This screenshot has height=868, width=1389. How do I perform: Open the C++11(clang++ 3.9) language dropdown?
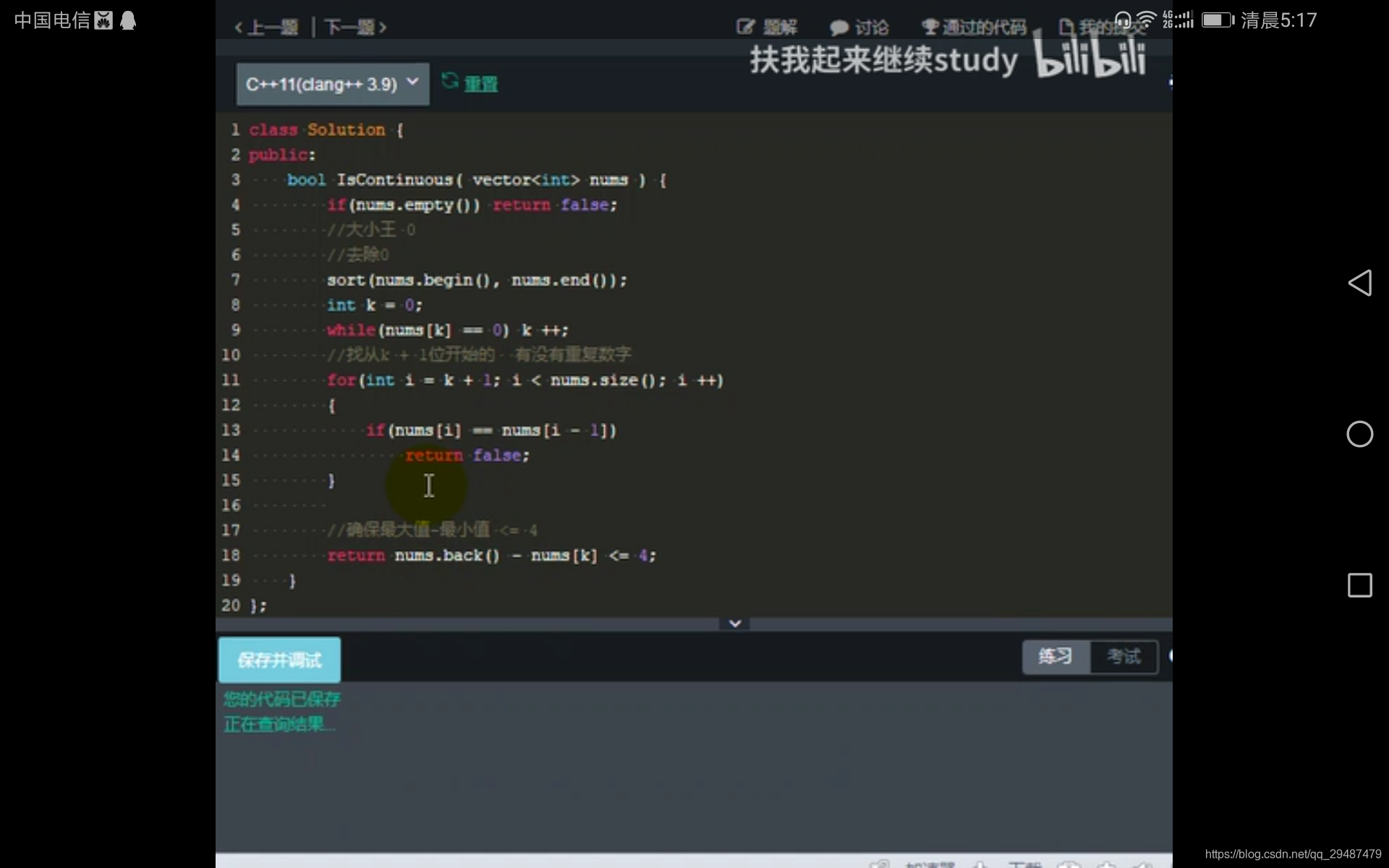coord(332,84)
